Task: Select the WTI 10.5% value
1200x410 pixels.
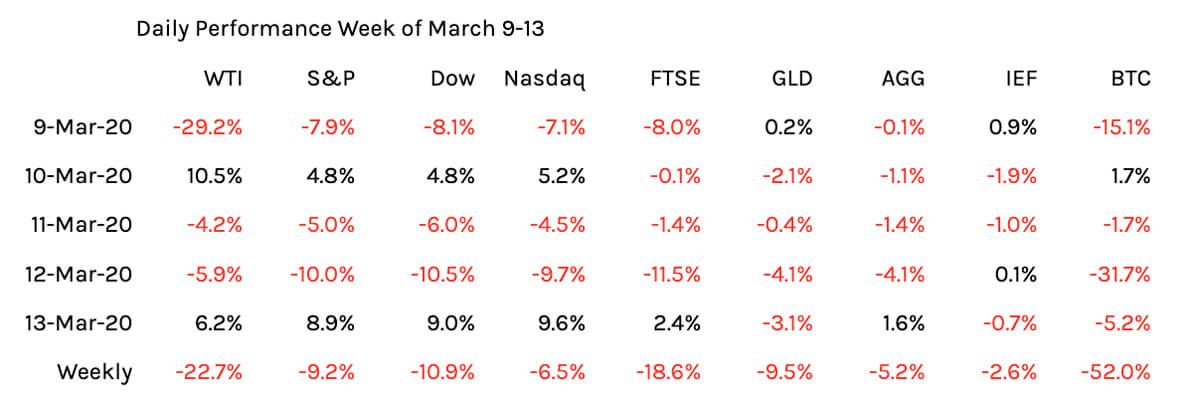Action: click(x=215, y=177)
